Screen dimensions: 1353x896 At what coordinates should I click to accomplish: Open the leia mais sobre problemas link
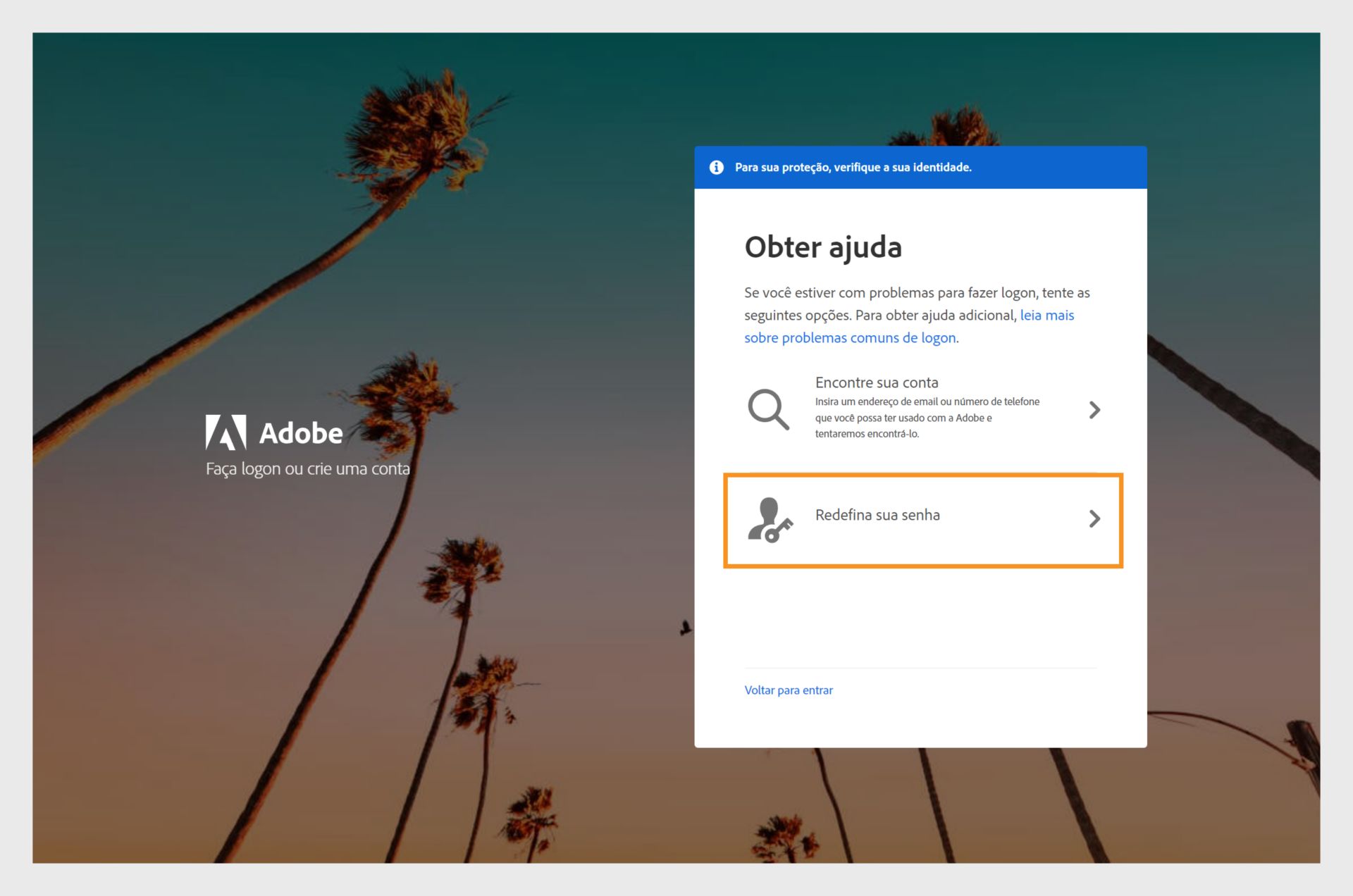[x=909, y=326]
